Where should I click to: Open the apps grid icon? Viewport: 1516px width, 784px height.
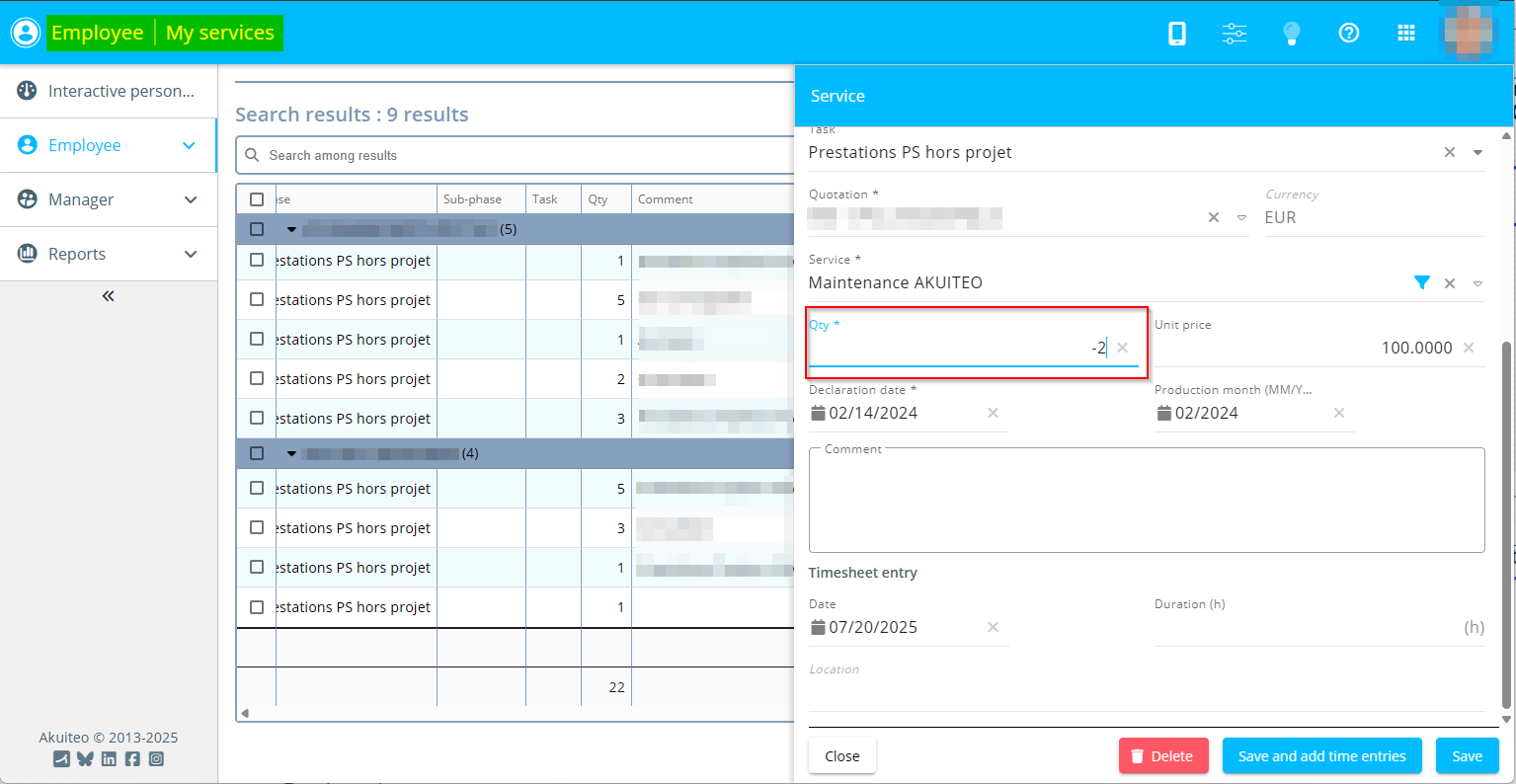[x=1406, y=33]
